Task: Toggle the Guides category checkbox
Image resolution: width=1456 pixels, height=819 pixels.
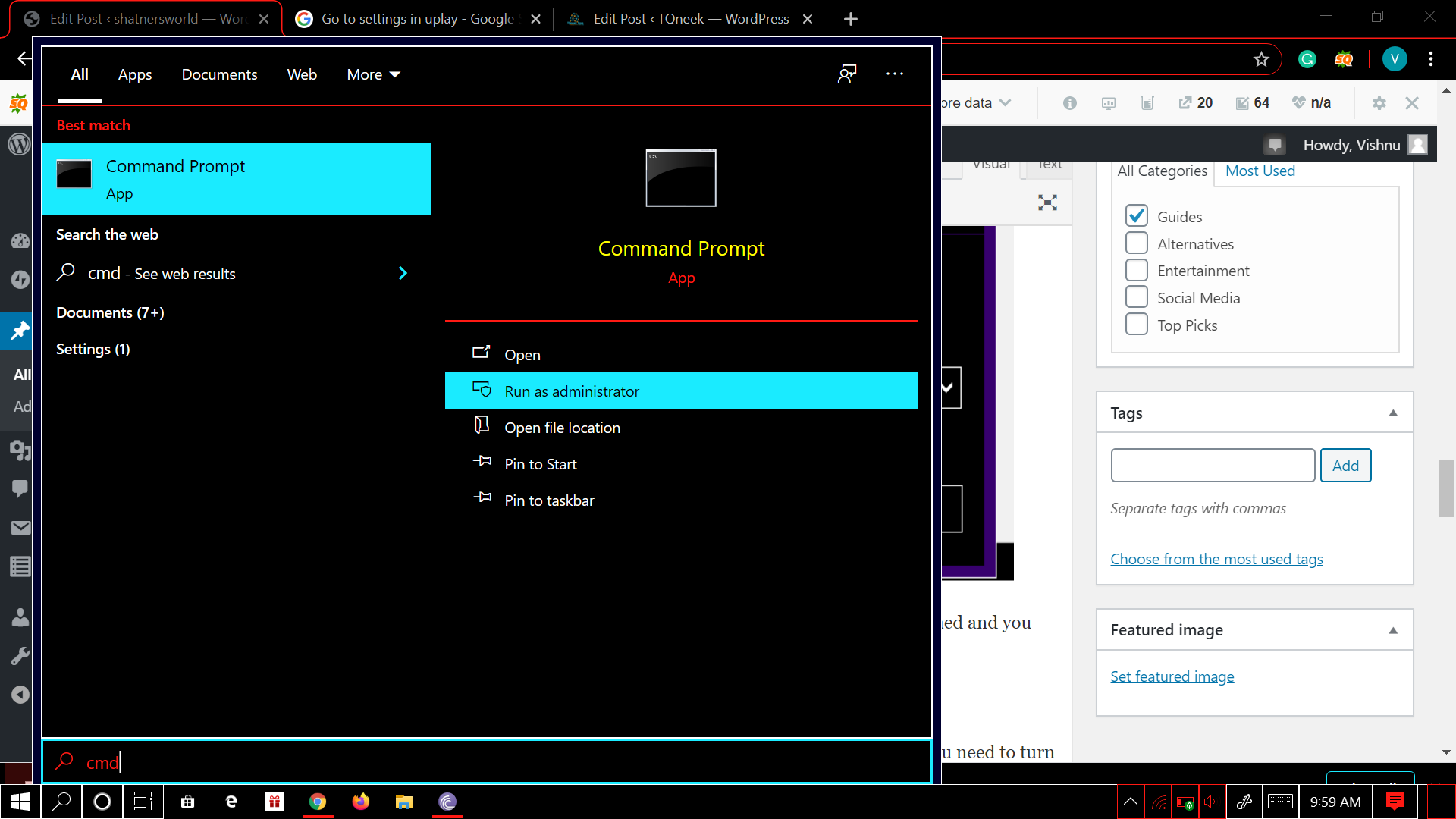Action: pyautogui.click(x=1136, y=216)
